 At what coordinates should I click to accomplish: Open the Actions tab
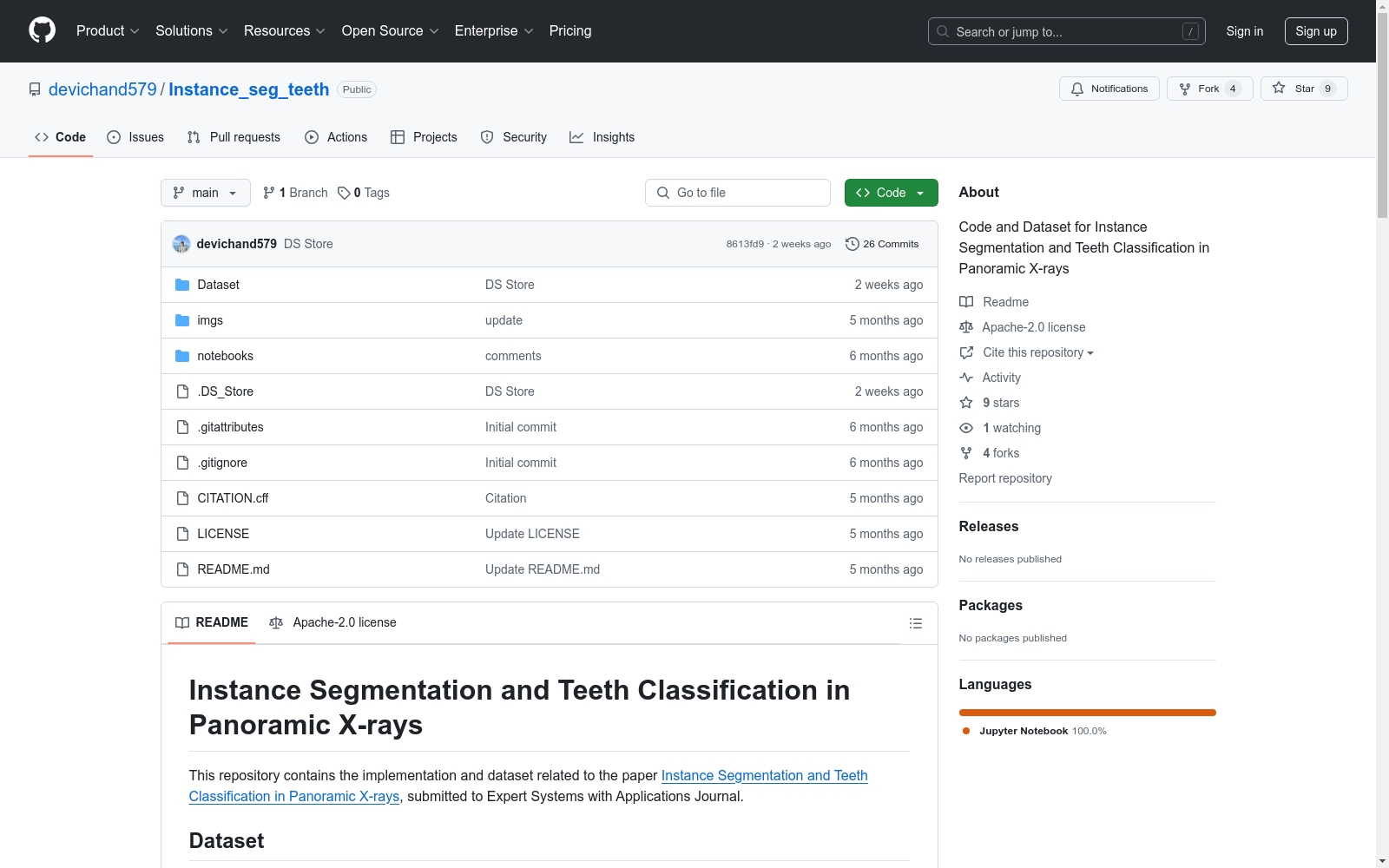[x=336, y=137]
